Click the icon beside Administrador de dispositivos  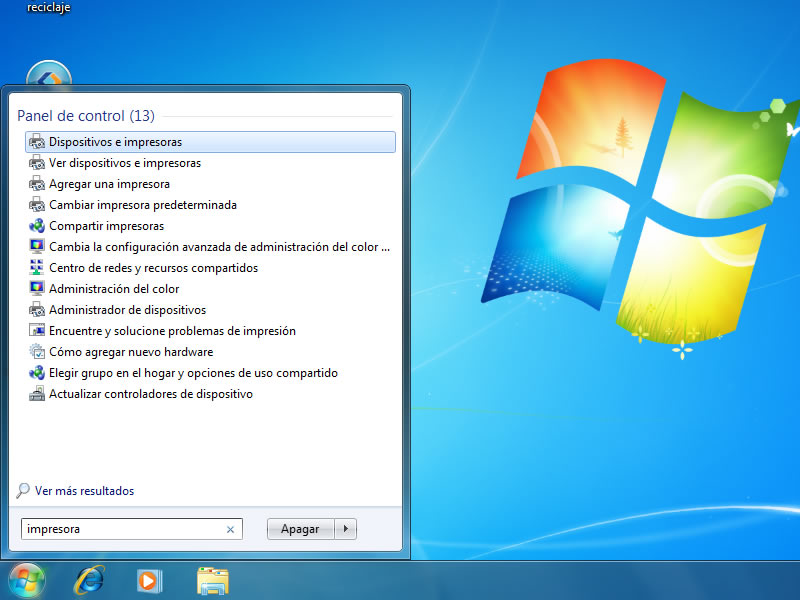(x=37, y=309)
